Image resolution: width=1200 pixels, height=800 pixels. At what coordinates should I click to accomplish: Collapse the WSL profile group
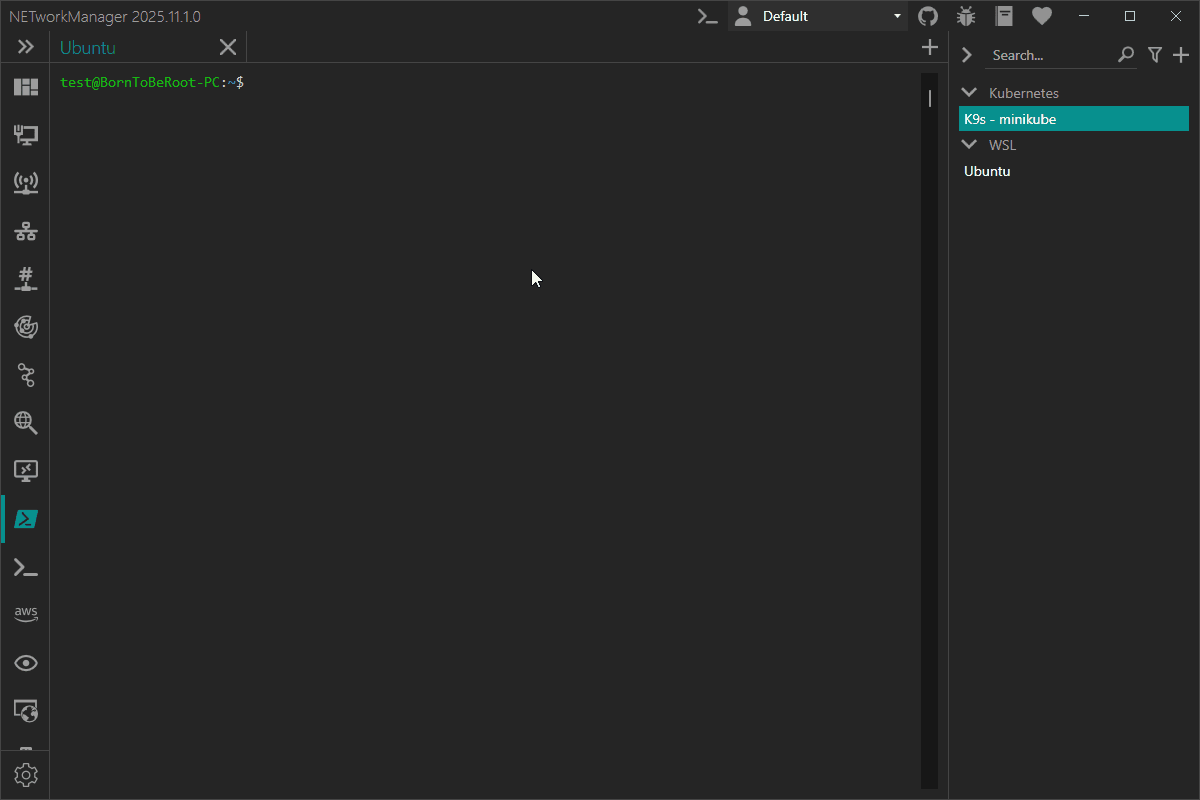pyautogui.click(x=968, y=144)
